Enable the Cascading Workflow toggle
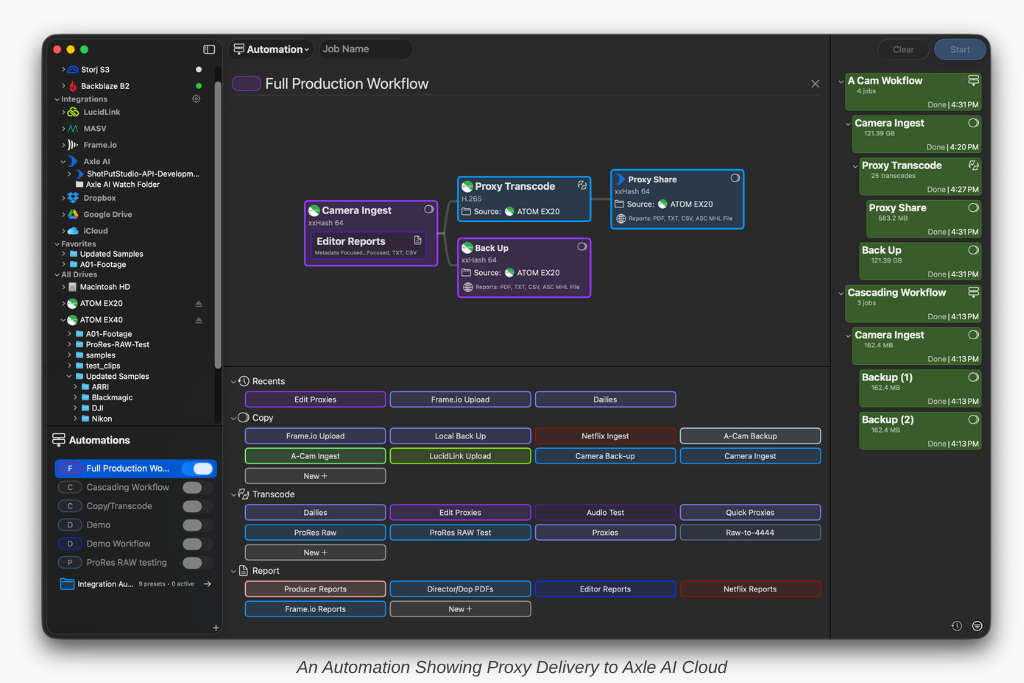The image size is (1024, 683). tap(192, 487)
